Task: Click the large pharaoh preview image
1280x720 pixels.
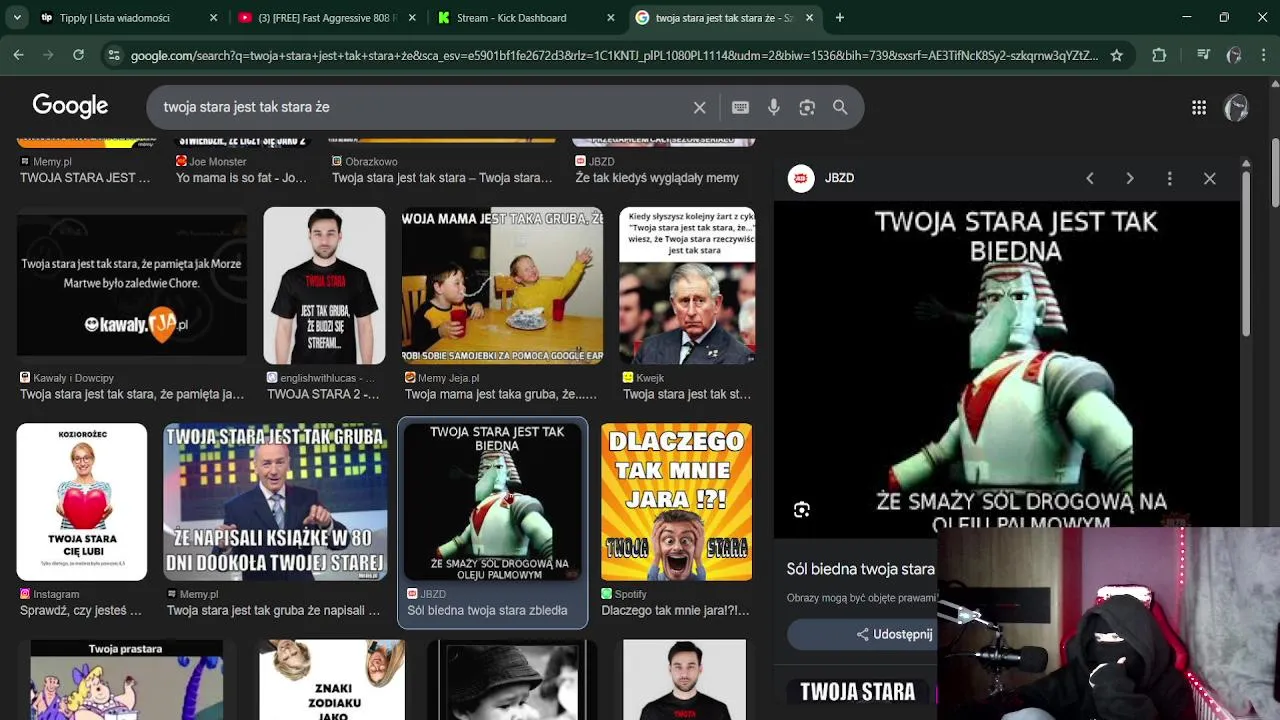Action: (1007, 365)
